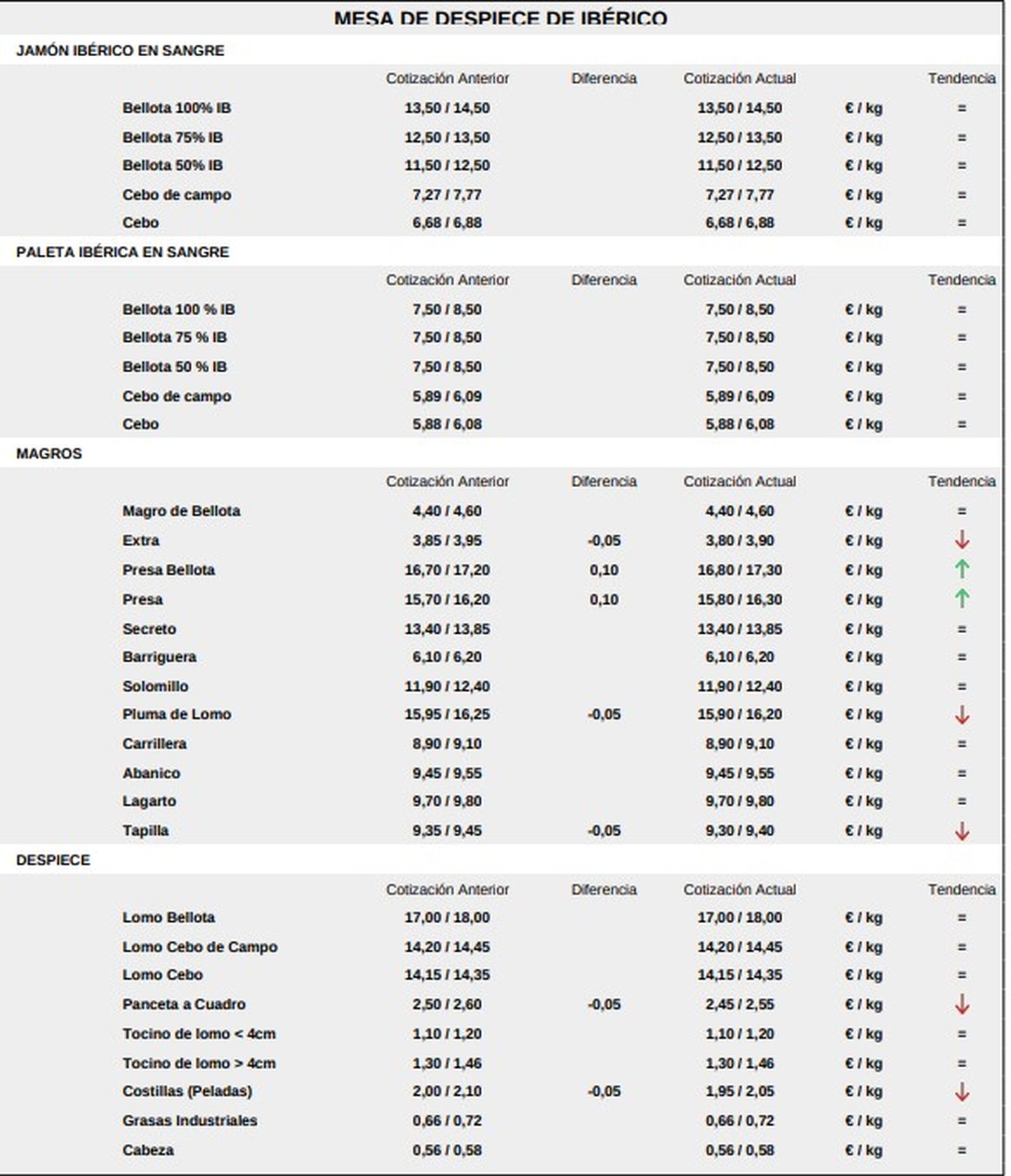
Task: Click the title MESA DE DESPIECE DE IBÉRICO
Action: (500, 18)
